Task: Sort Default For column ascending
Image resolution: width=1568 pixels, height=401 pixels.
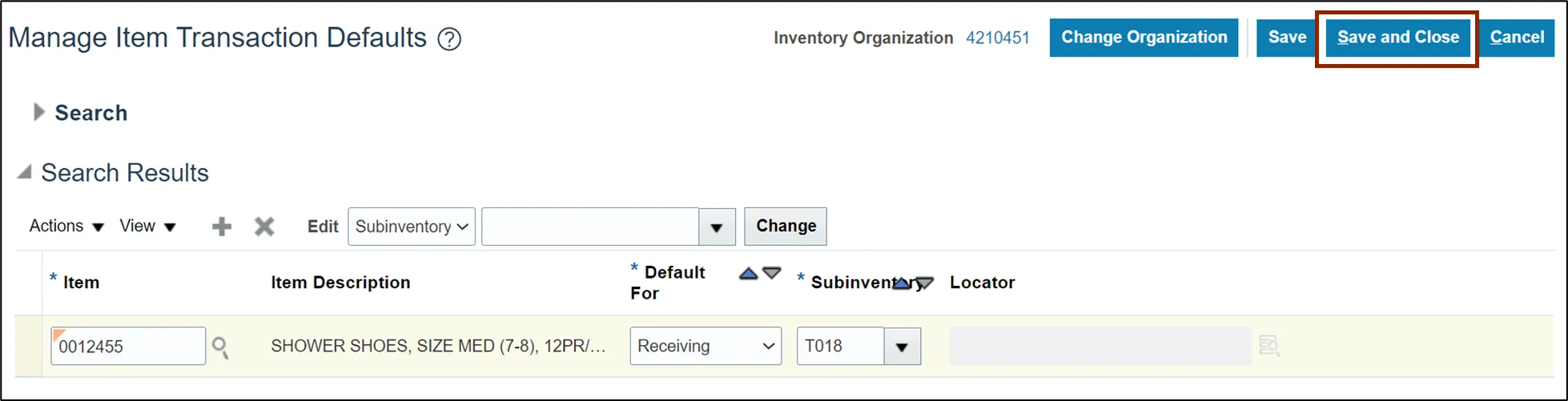Action: pyautogui.click(x=748, y=274)
